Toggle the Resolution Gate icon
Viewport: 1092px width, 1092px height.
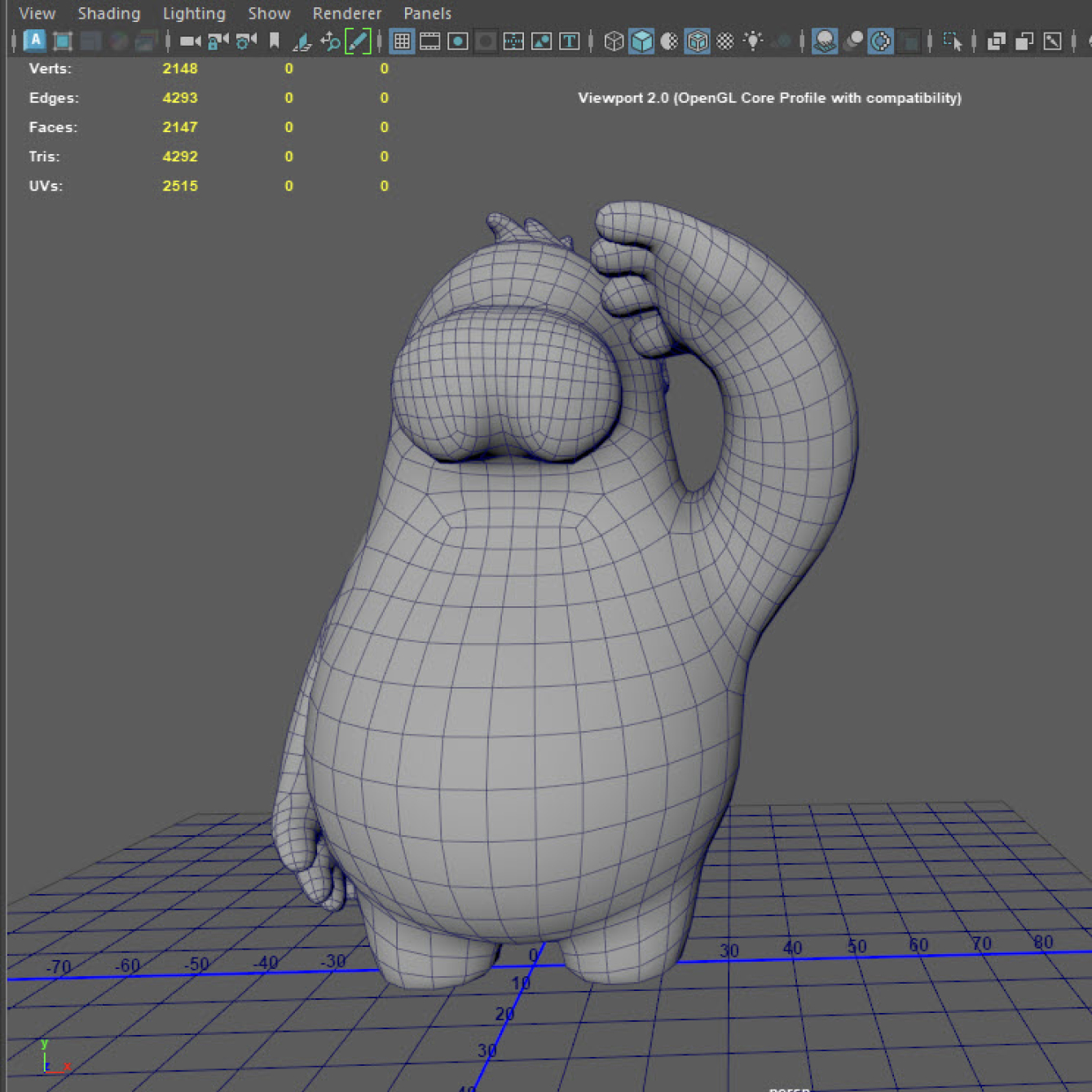pyautogui.click(x=458, y=41)
